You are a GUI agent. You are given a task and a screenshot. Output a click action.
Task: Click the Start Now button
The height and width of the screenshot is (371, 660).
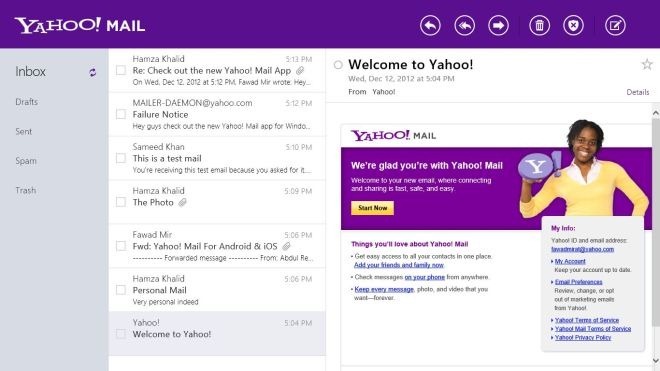tap(373, 208)
